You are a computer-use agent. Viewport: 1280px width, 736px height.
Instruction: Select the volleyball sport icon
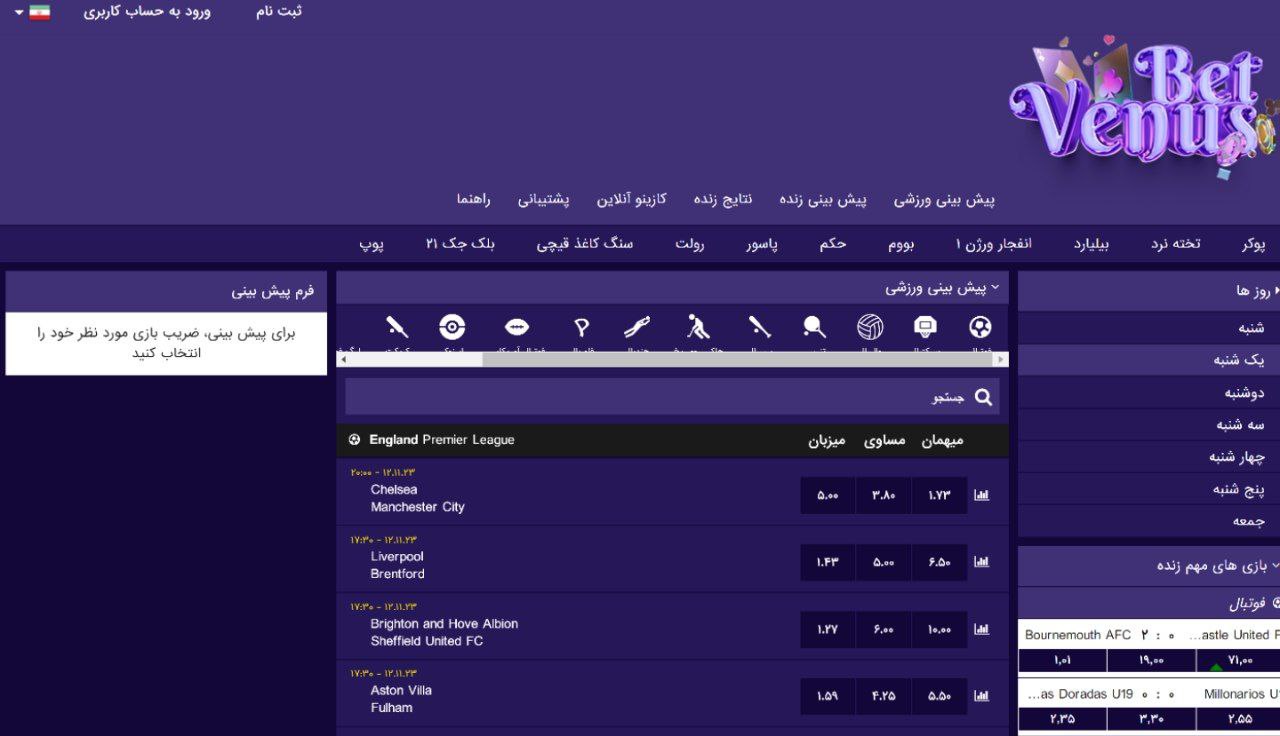(870, 327)
